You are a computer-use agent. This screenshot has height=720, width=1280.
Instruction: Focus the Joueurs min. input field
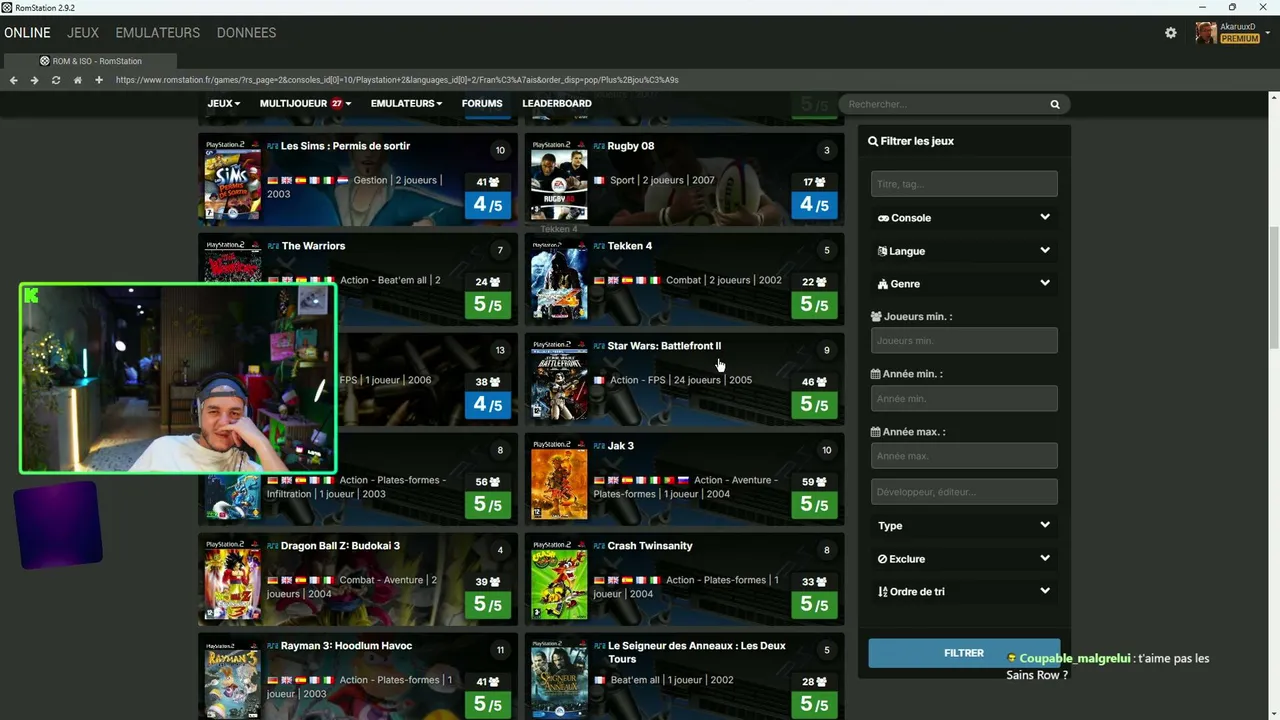click(x=964, y=341)
